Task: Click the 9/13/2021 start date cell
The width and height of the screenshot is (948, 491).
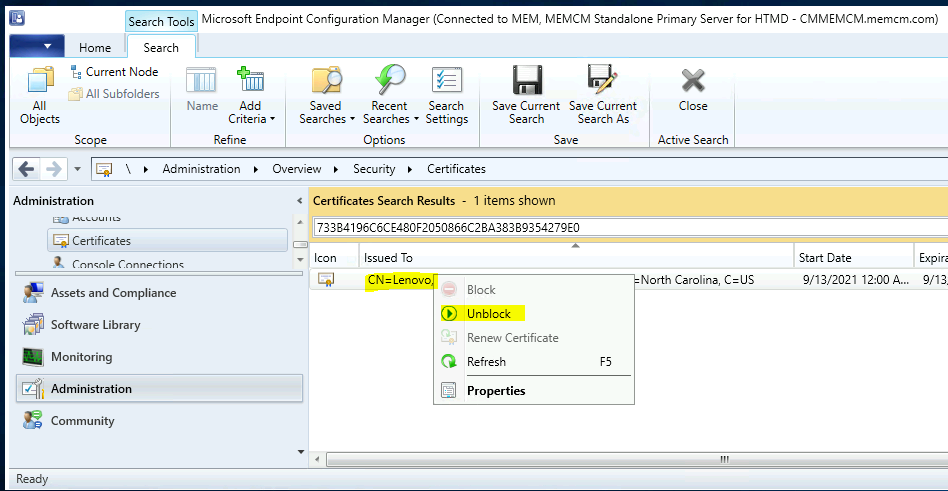Action: point(854,280)
